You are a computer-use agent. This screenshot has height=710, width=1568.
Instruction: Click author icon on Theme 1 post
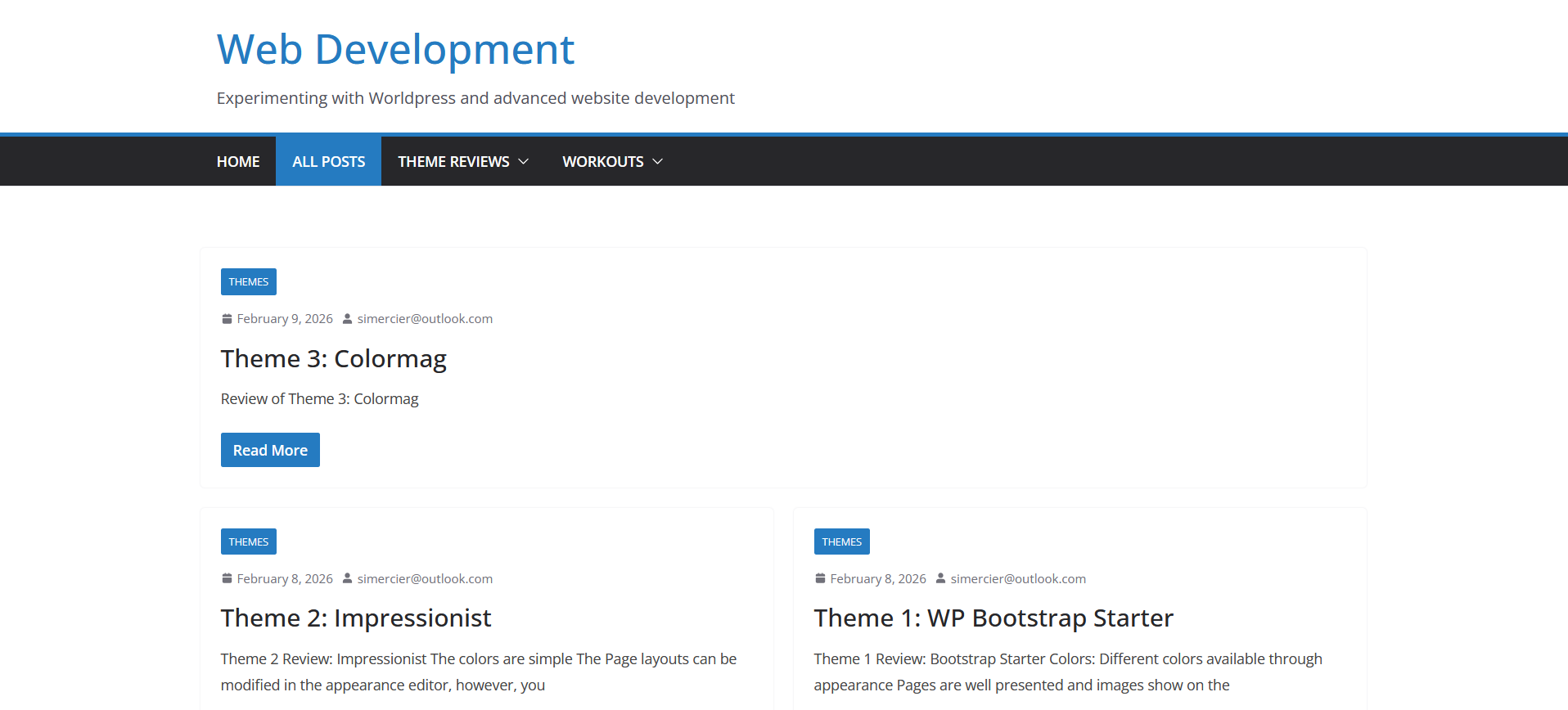[x=940, y=578]
